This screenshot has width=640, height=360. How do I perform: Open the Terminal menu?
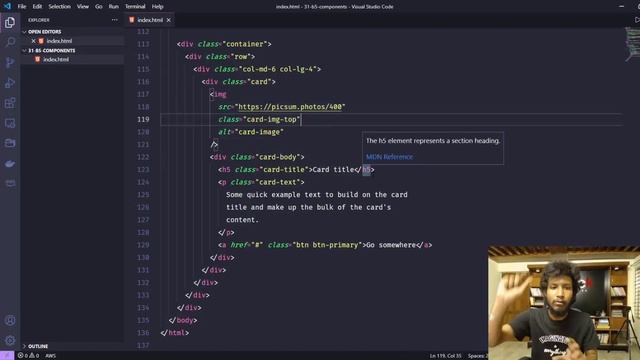coord(135,7)
